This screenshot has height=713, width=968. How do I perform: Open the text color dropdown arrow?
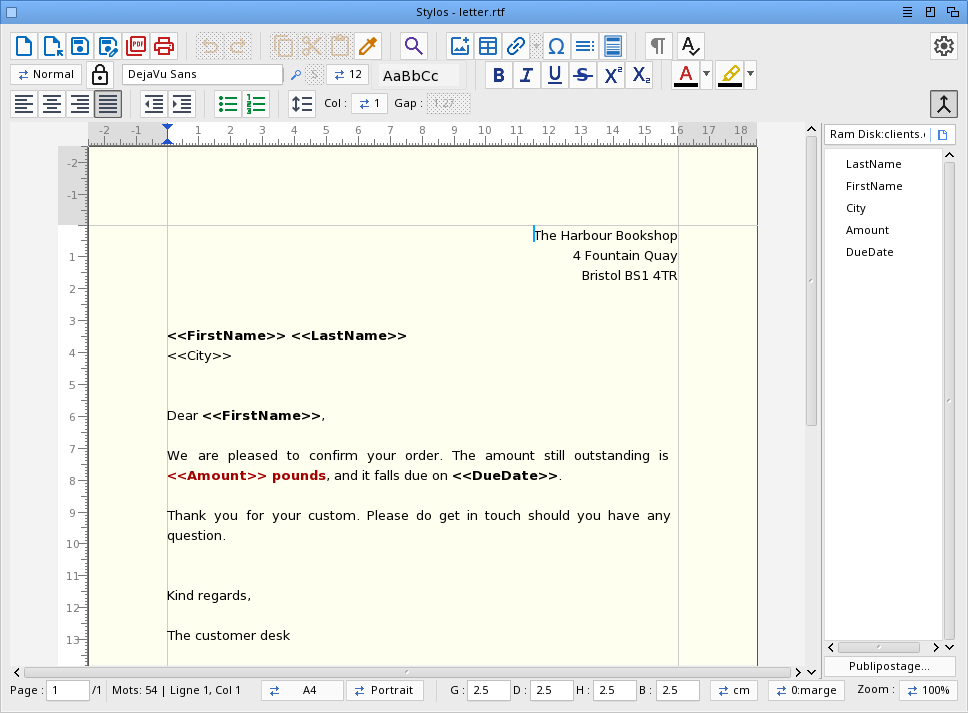click(706, 75)
